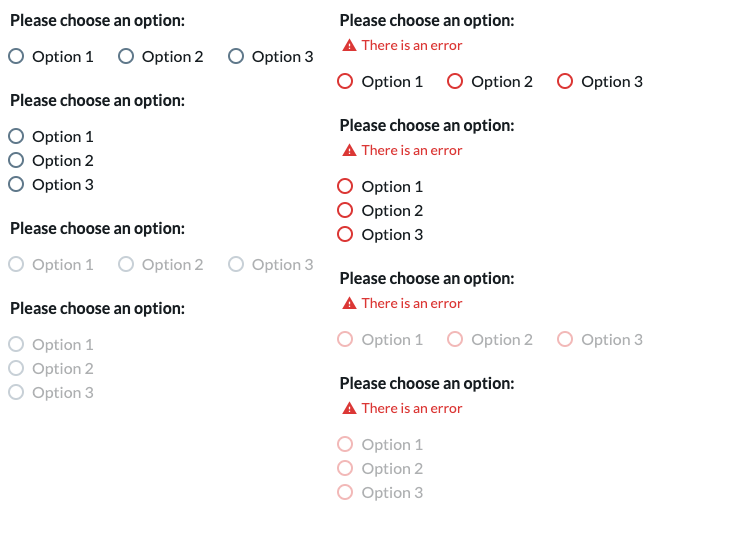Pick Option 2 in the enabled stacked red error group
This screenshot has height=550, width=750.
tap(345, 210)
